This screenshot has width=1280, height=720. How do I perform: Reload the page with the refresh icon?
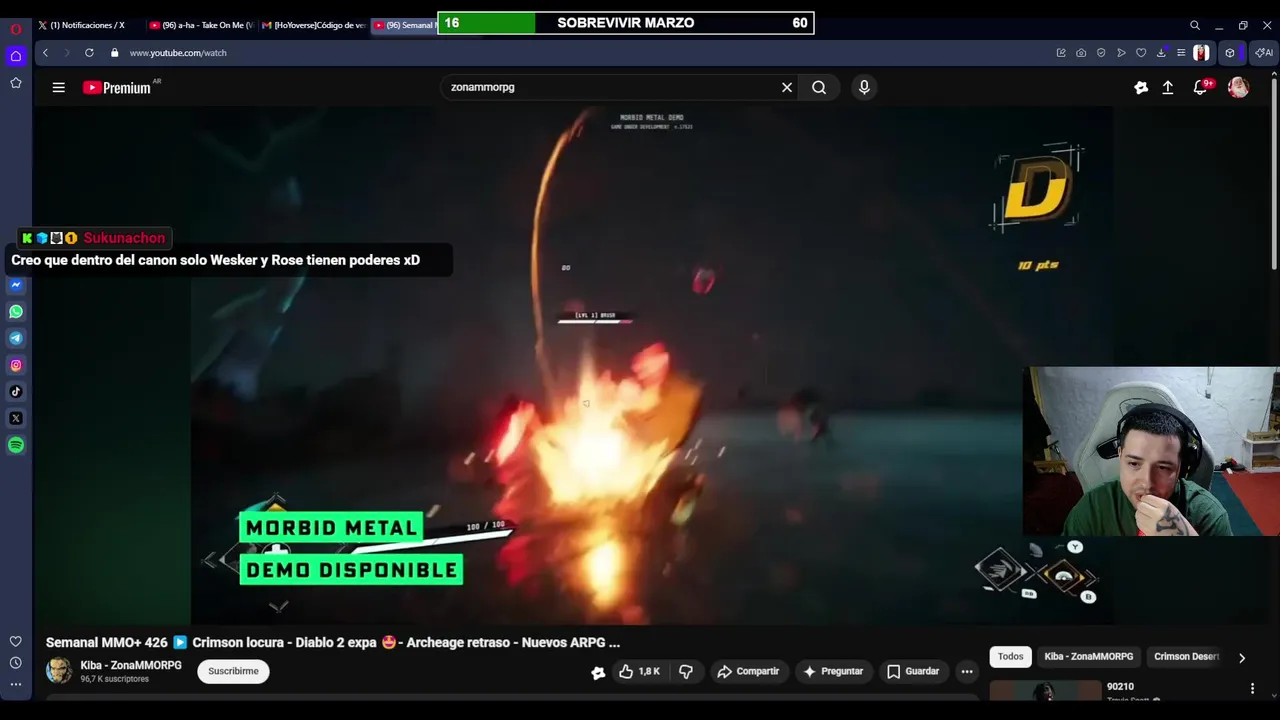point(89,53)
